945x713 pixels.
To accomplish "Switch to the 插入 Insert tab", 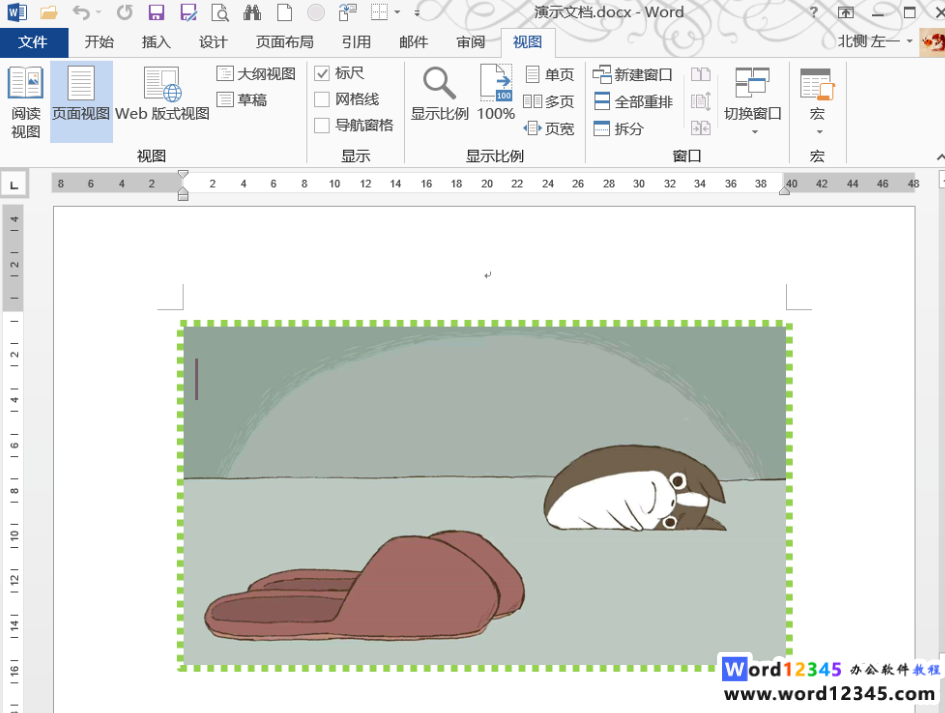I will pos(156,42).
